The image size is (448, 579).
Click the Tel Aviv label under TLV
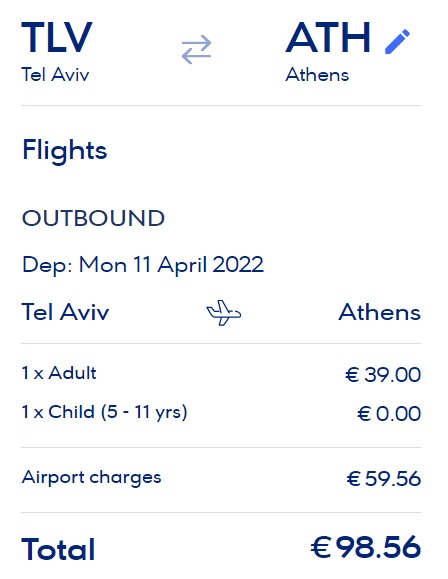pyautogui.click(x=55, y=74)
